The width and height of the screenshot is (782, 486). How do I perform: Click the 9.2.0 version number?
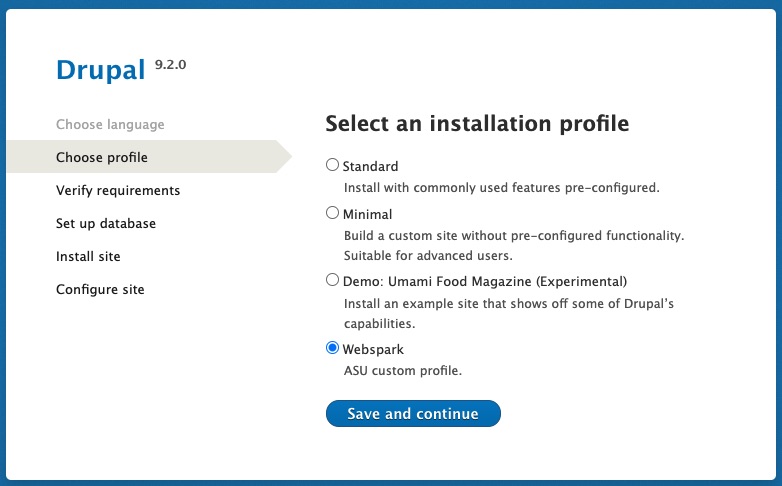(x=171, y=64)
